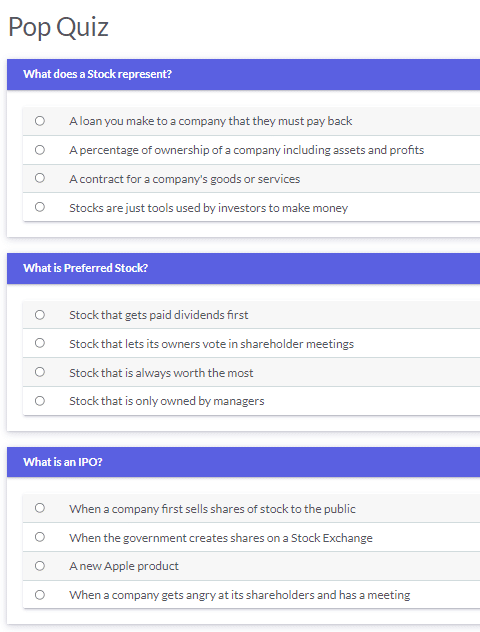Click answer text mentioning shareholder meetings

point(212,344)
